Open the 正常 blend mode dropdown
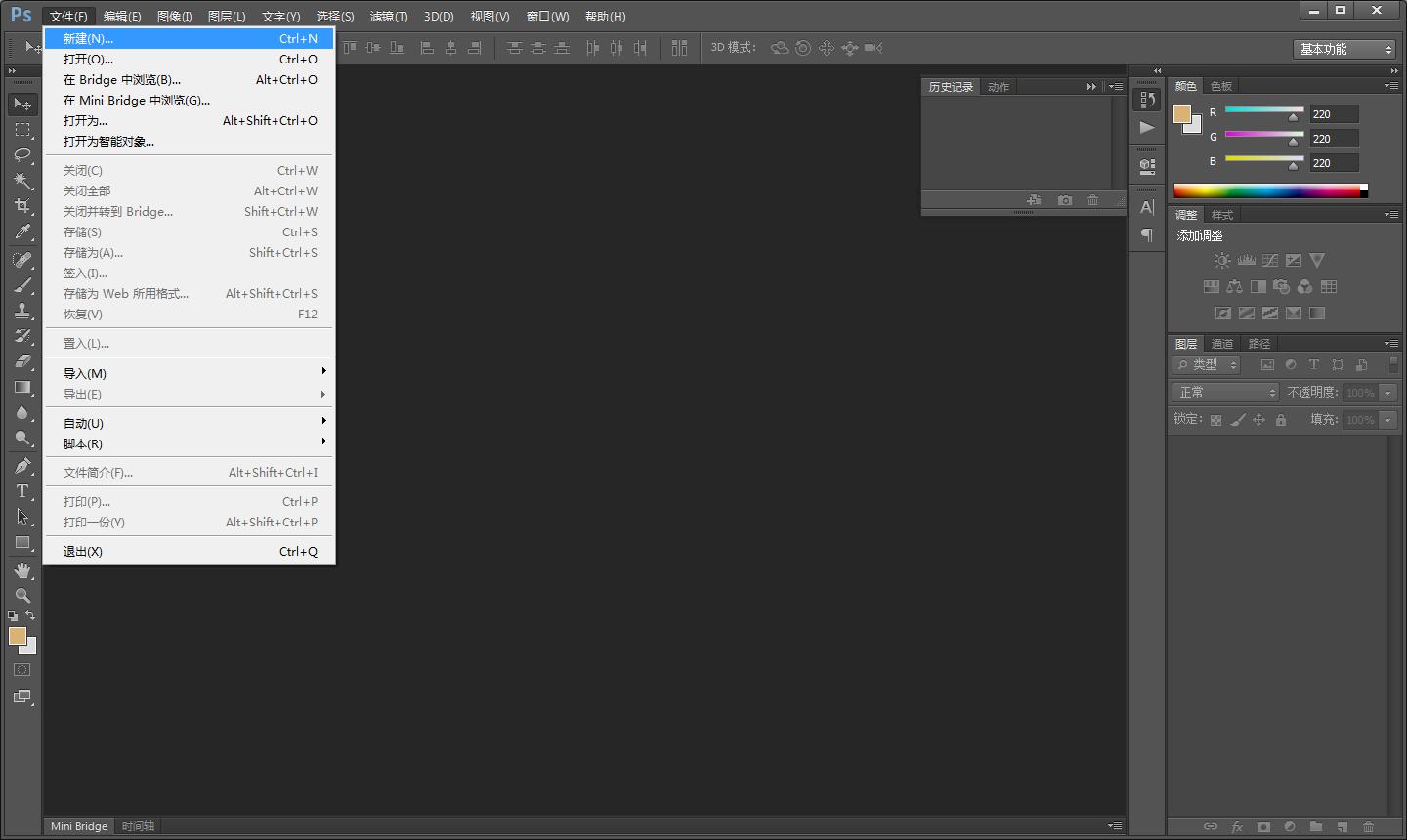Screen dimensions: 1407x840 pos(1225,392)
